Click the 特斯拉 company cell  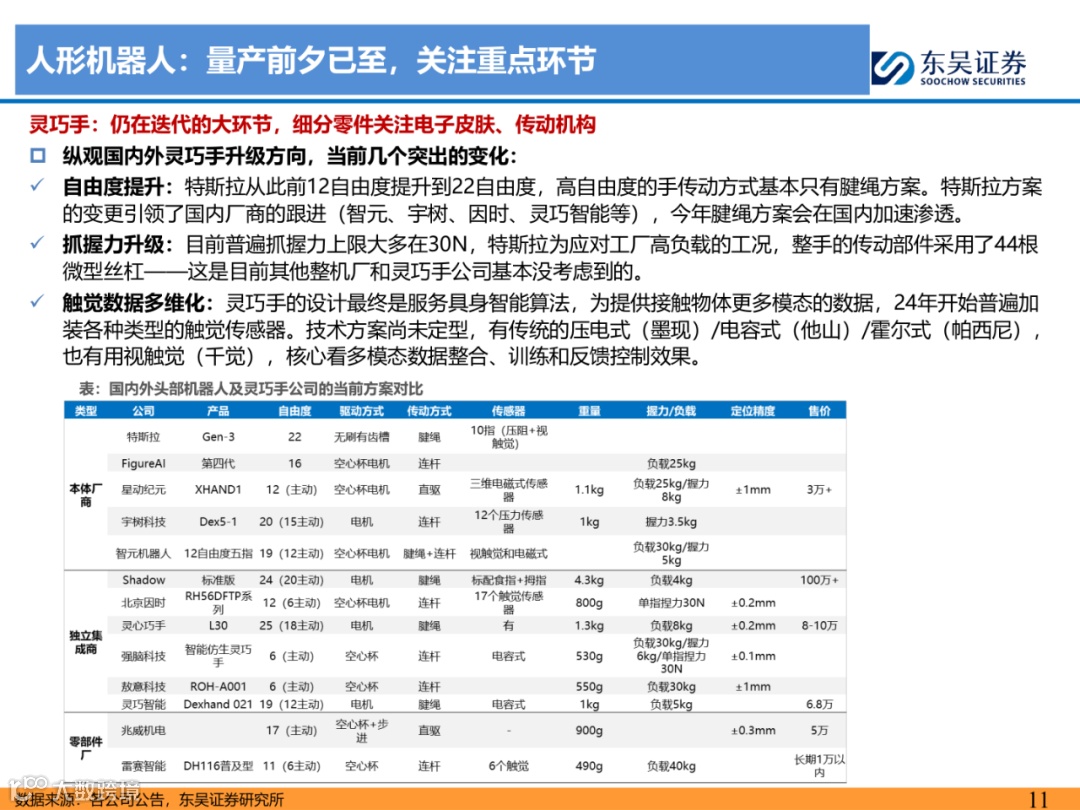click(143, 437)
